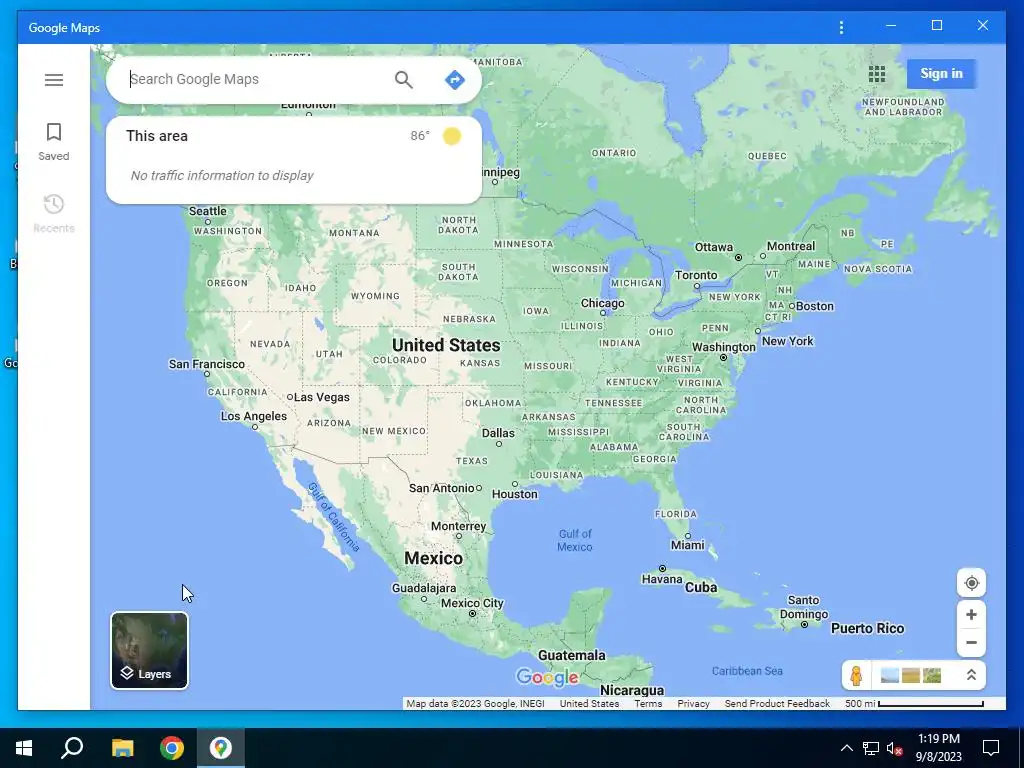The width and height of the screenshot is (1024, 768).
Task: Select Mexico City on the map
Action: click(472, 603)
